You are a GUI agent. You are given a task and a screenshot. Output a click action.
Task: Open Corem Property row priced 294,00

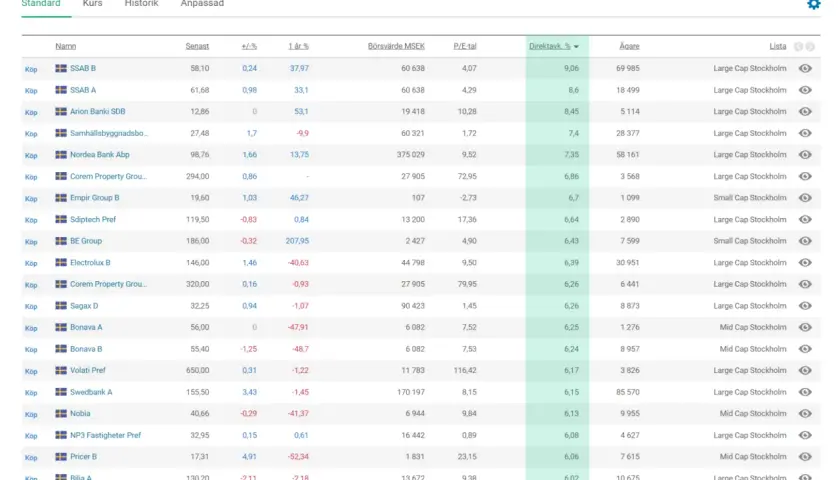coord(108,176)
